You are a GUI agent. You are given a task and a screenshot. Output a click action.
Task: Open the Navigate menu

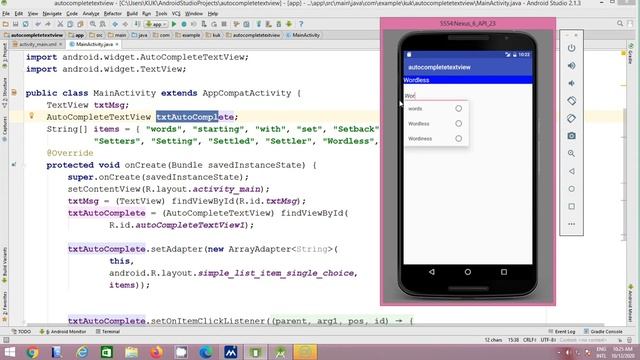(x=52, y=13)
